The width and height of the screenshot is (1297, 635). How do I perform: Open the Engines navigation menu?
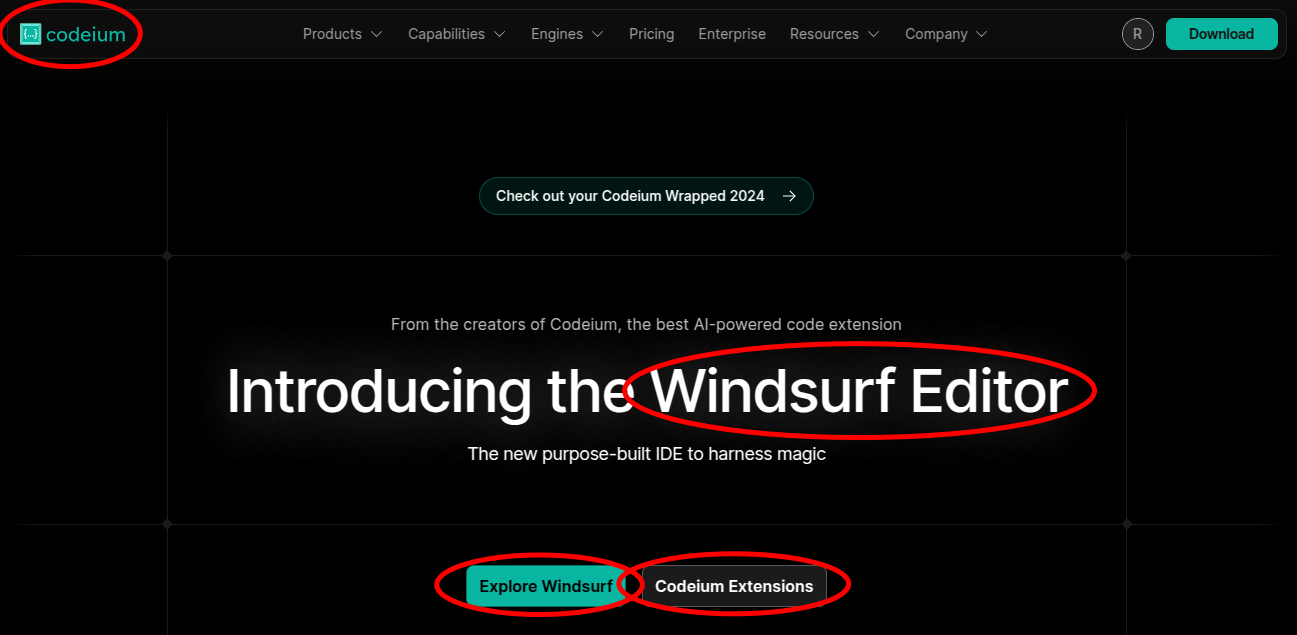click(x=557, y=34)
